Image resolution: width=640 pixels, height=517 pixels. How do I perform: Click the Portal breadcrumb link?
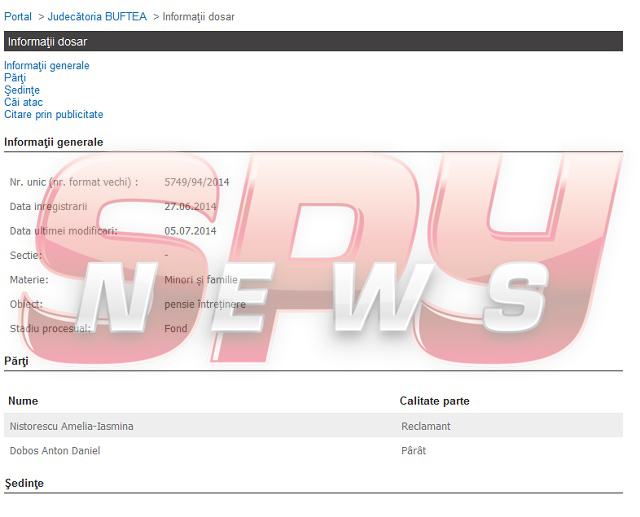(x=18, y=17)
